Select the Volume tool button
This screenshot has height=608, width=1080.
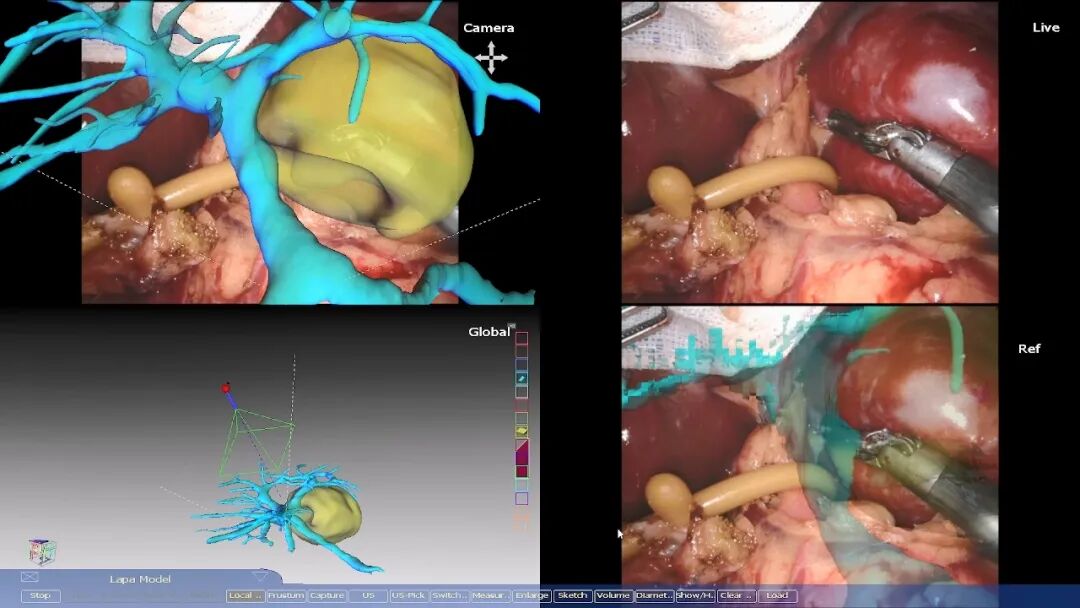point(613,596)
